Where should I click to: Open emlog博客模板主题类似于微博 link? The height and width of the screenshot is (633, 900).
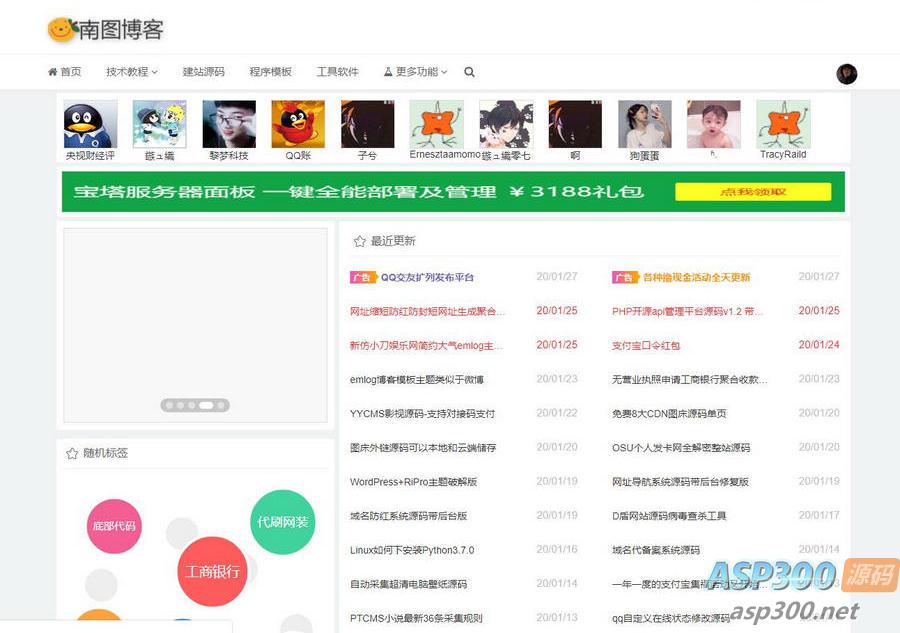click(417, 379)
